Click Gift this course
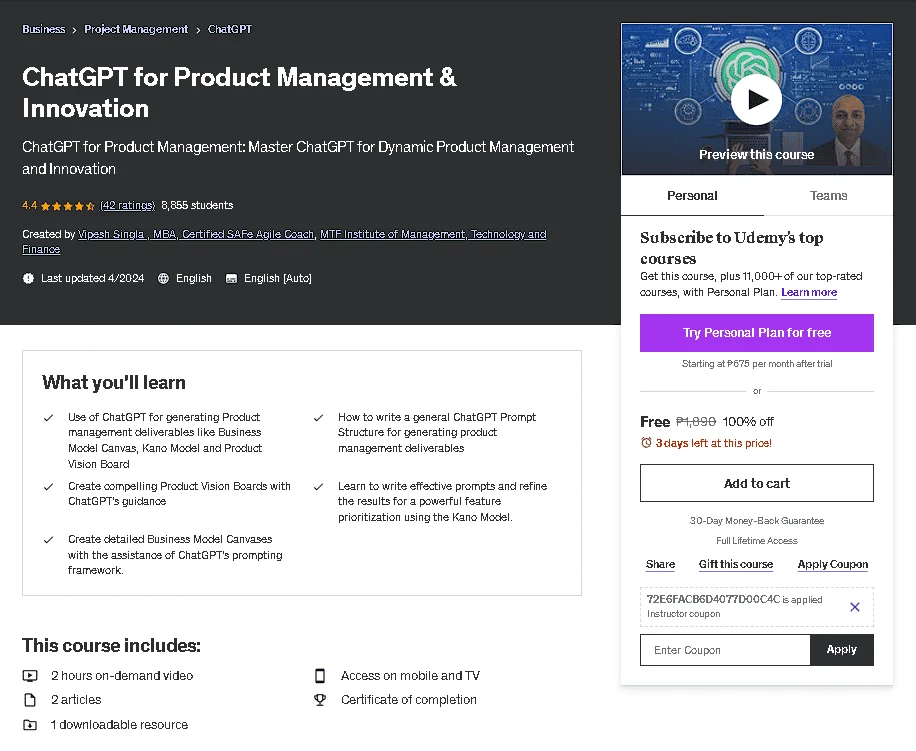 [736, 564]
